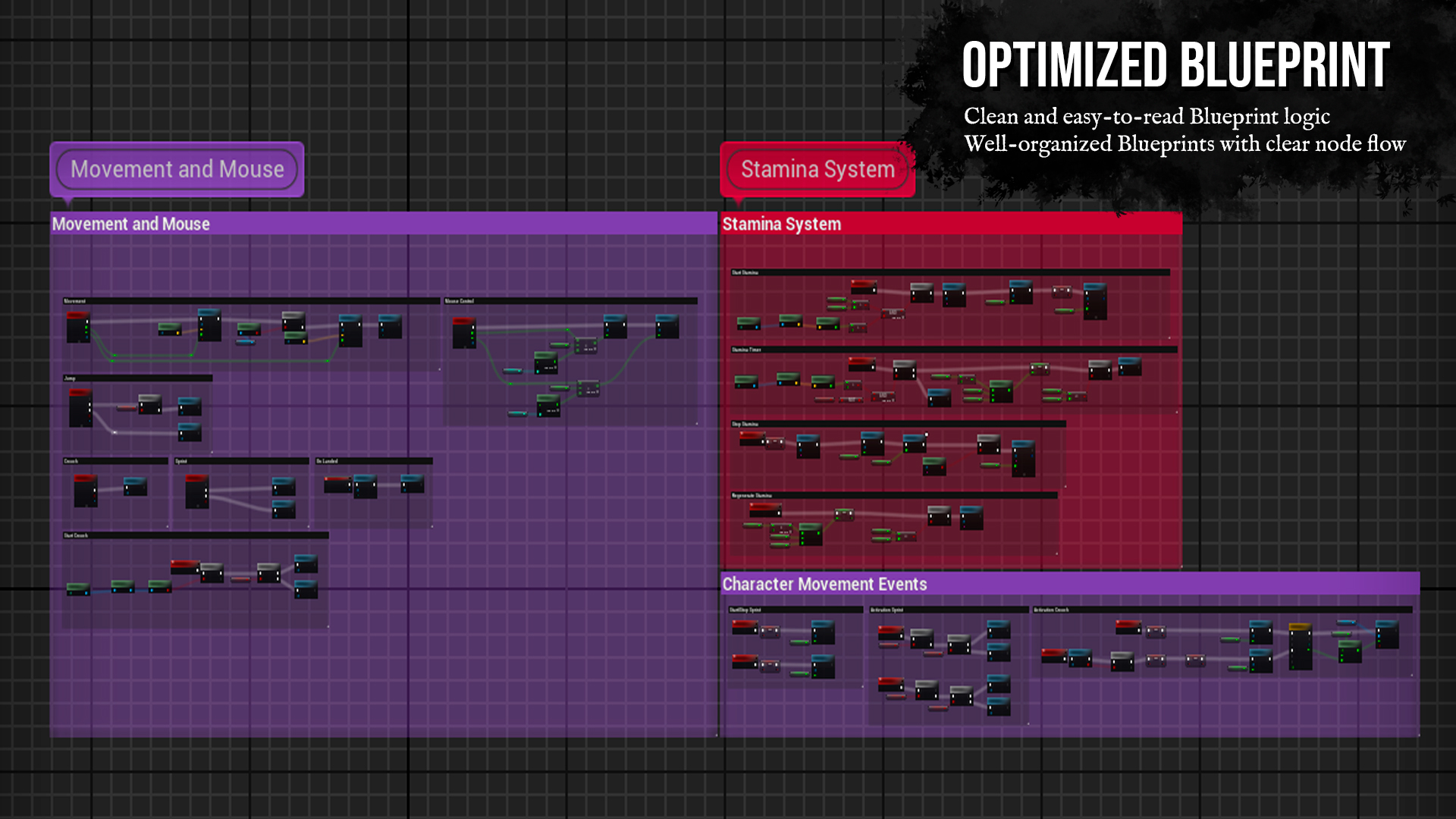The height and width of the screenshot is (819, 1456).
Task: Select the red event node in the Movement section
Action: pyautogui.click(x=79, y=327)
